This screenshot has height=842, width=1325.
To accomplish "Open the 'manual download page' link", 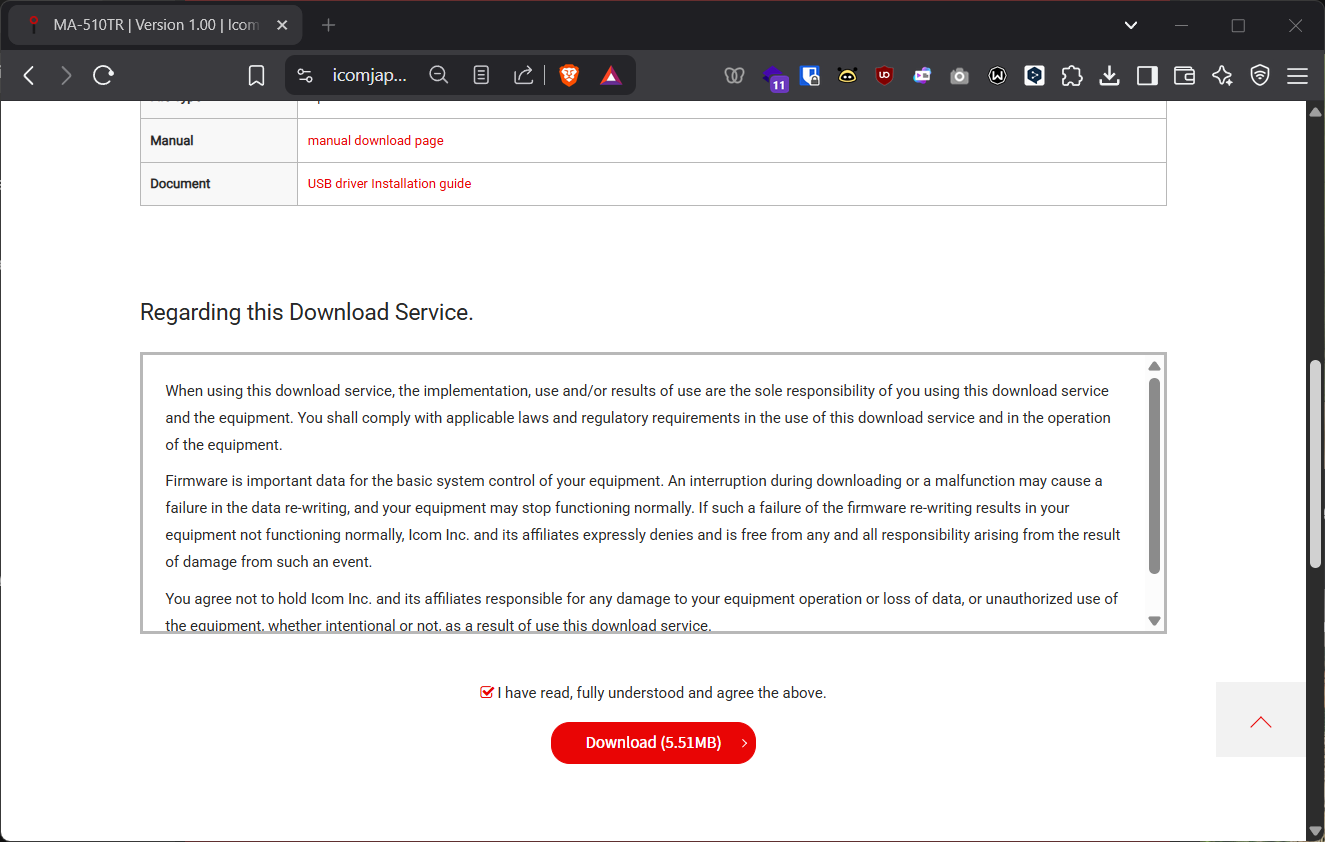I will [375, 141].
